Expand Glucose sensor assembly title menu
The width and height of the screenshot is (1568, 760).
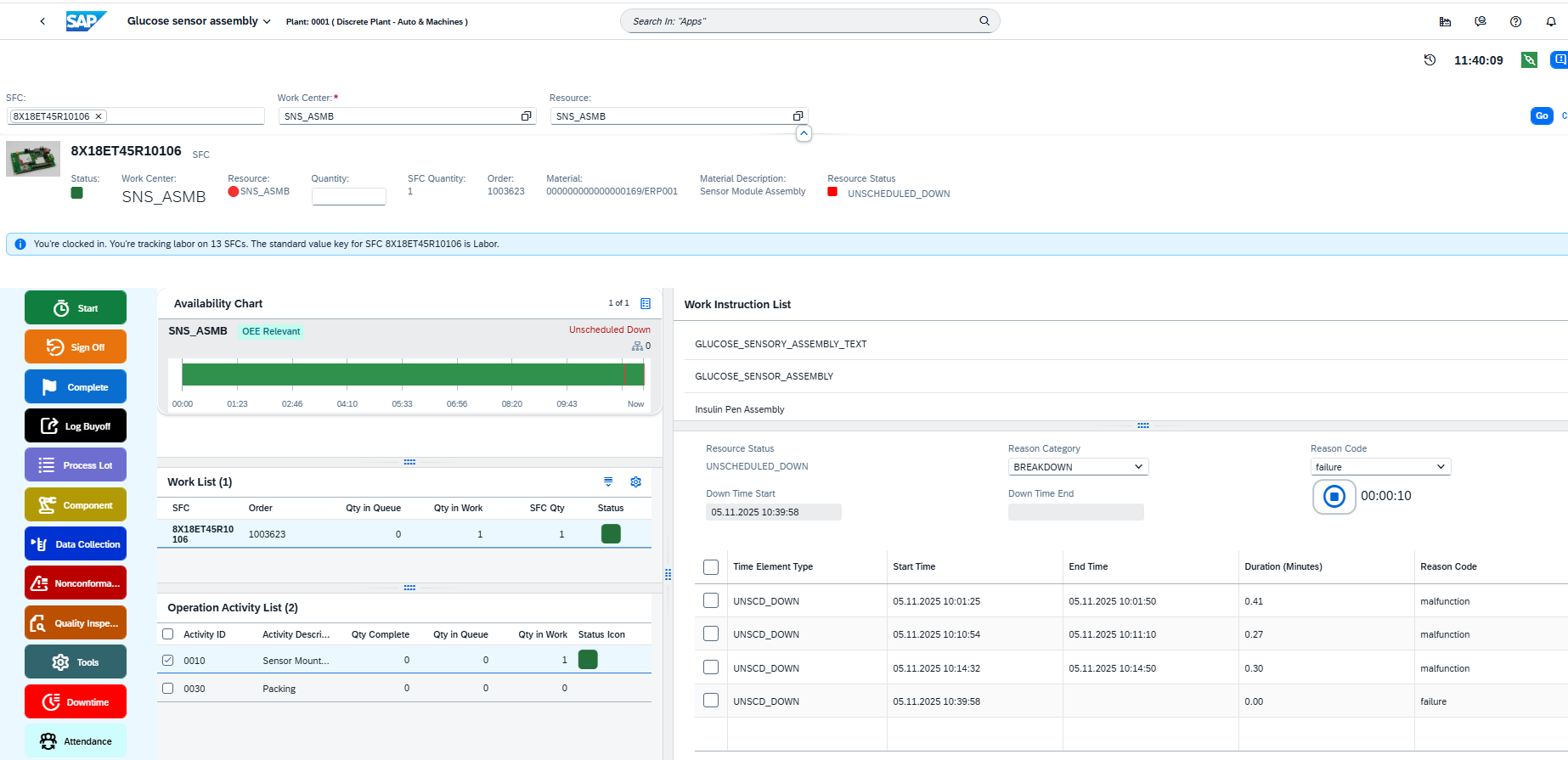(x=267, y=22)
